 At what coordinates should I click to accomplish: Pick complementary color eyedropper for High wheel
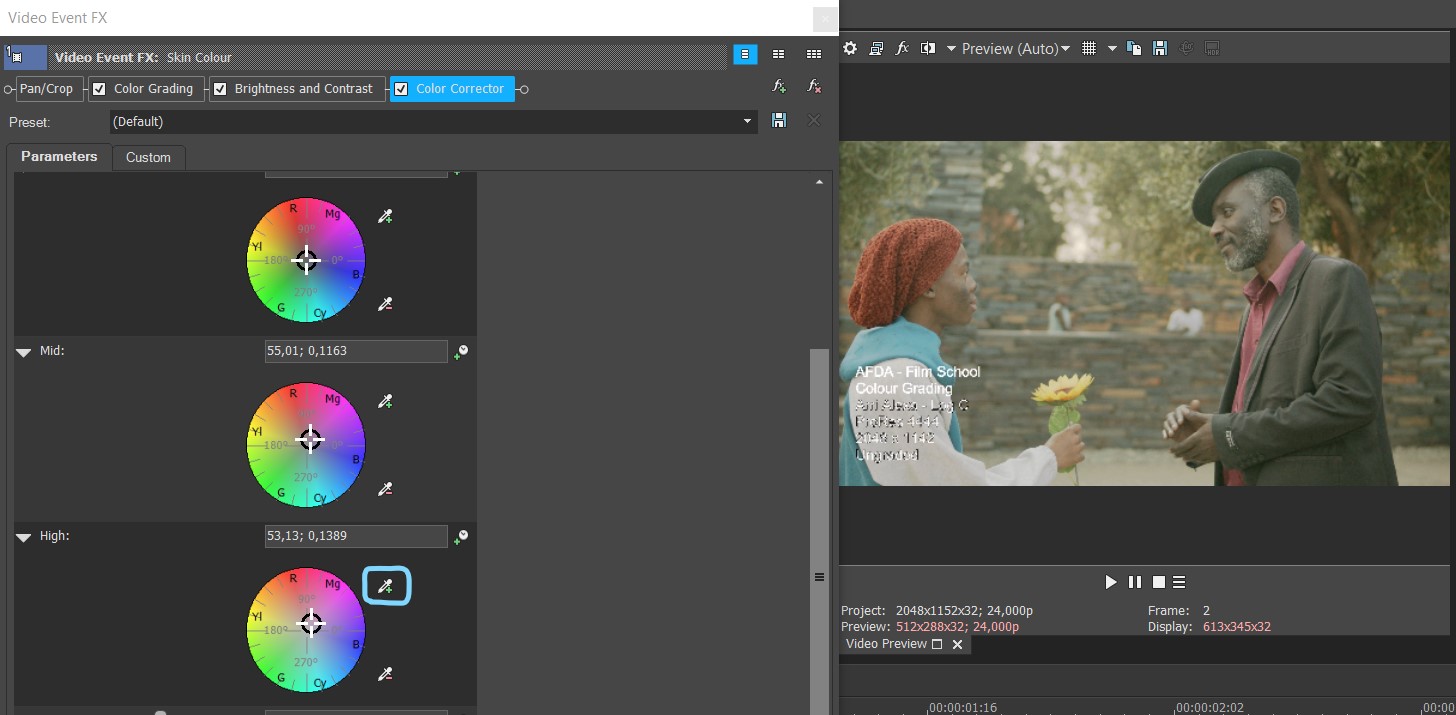385,674
